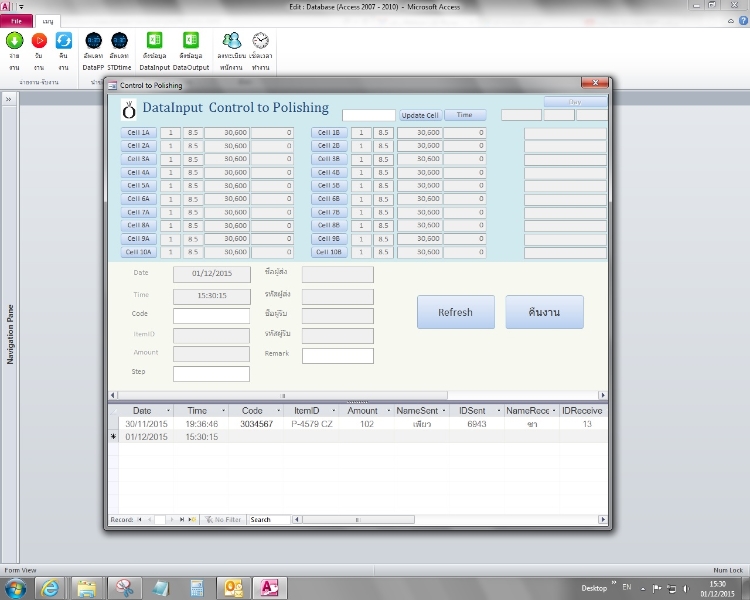Open the File tab
The height and width of the screenshot is (600, 750).
(x=16, y=21)
